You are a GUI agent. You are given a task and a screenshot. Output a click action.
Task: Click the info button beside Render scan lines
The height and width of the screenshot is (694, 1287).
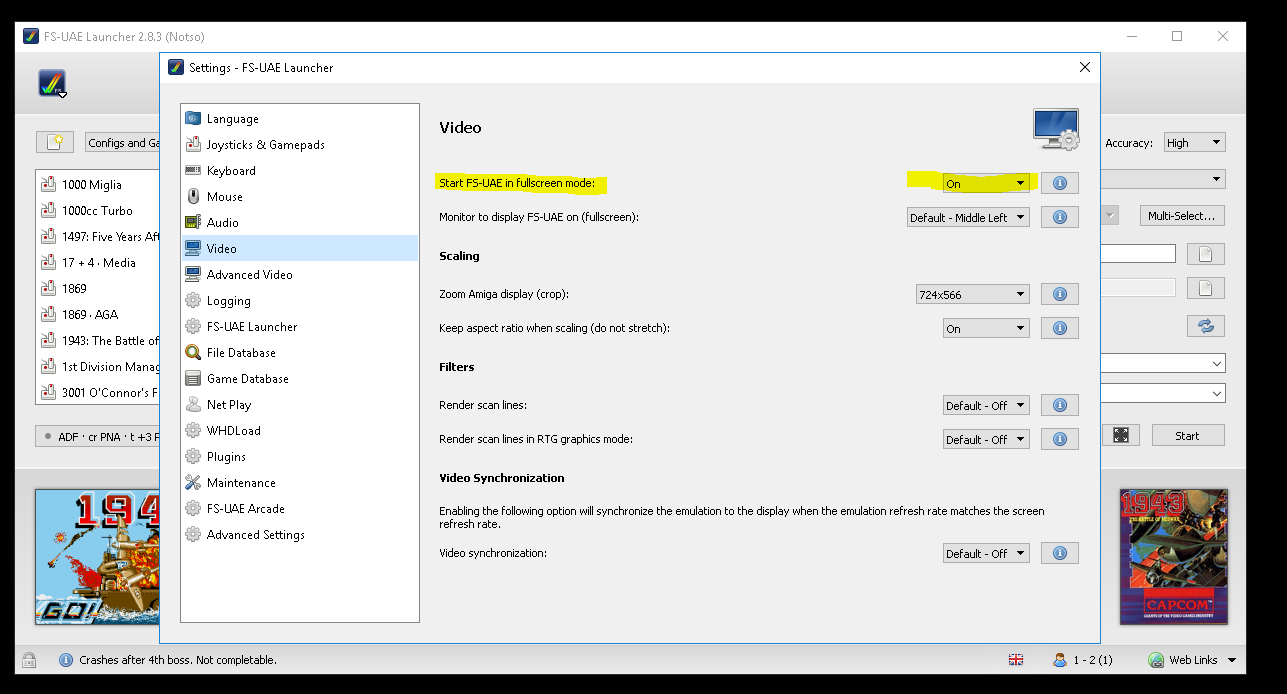(1060, 405)
